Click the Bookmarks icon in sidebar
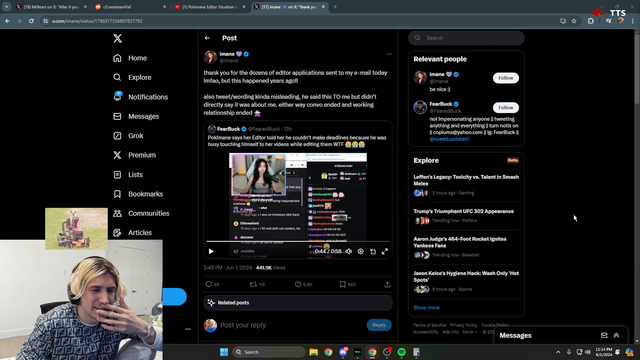 [x=117, y=194]
